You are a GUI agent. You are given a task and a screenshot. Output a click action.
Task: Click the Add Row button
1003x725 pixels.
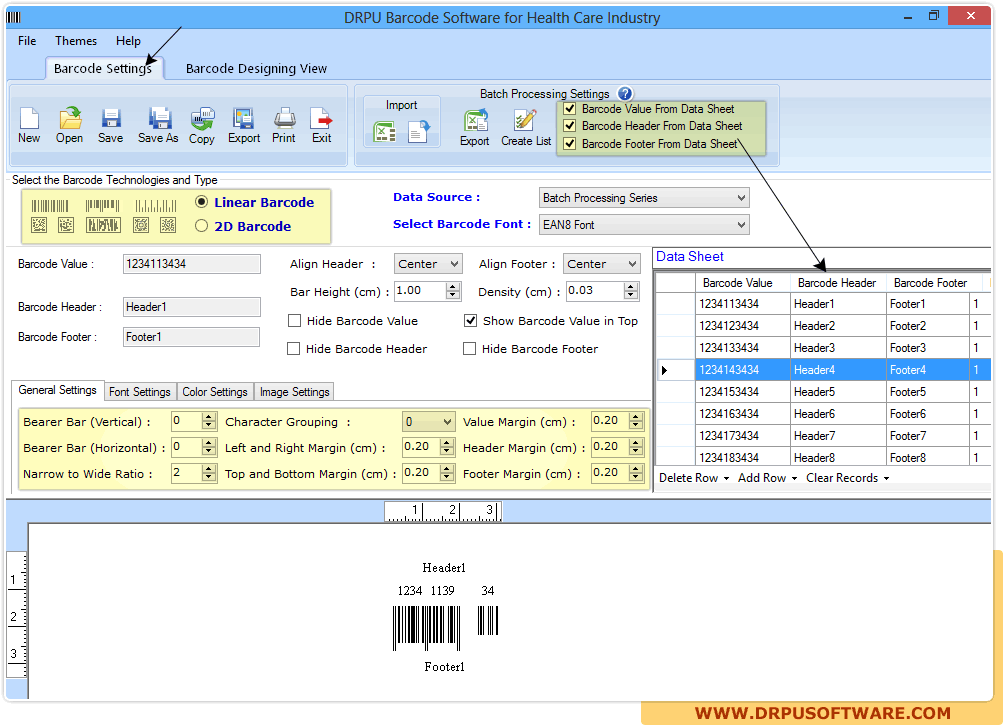click(x=767, y=478)
